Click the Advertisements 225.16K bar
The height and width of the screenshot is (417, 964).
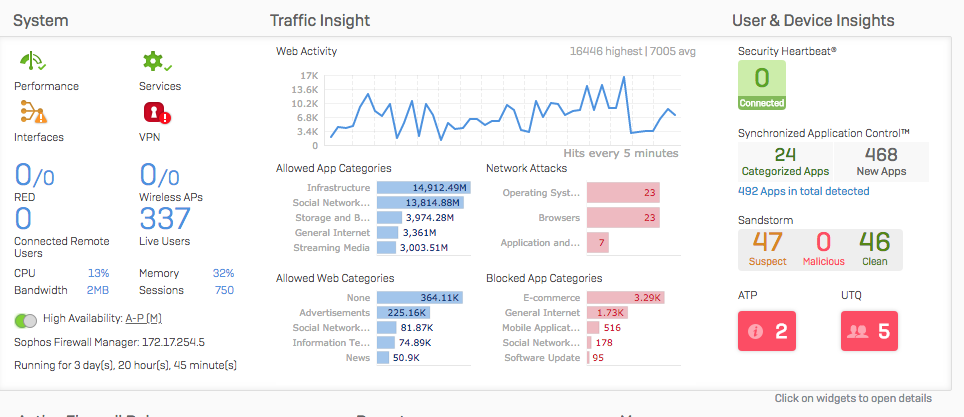pyautogui.click(x=404, y=312)
